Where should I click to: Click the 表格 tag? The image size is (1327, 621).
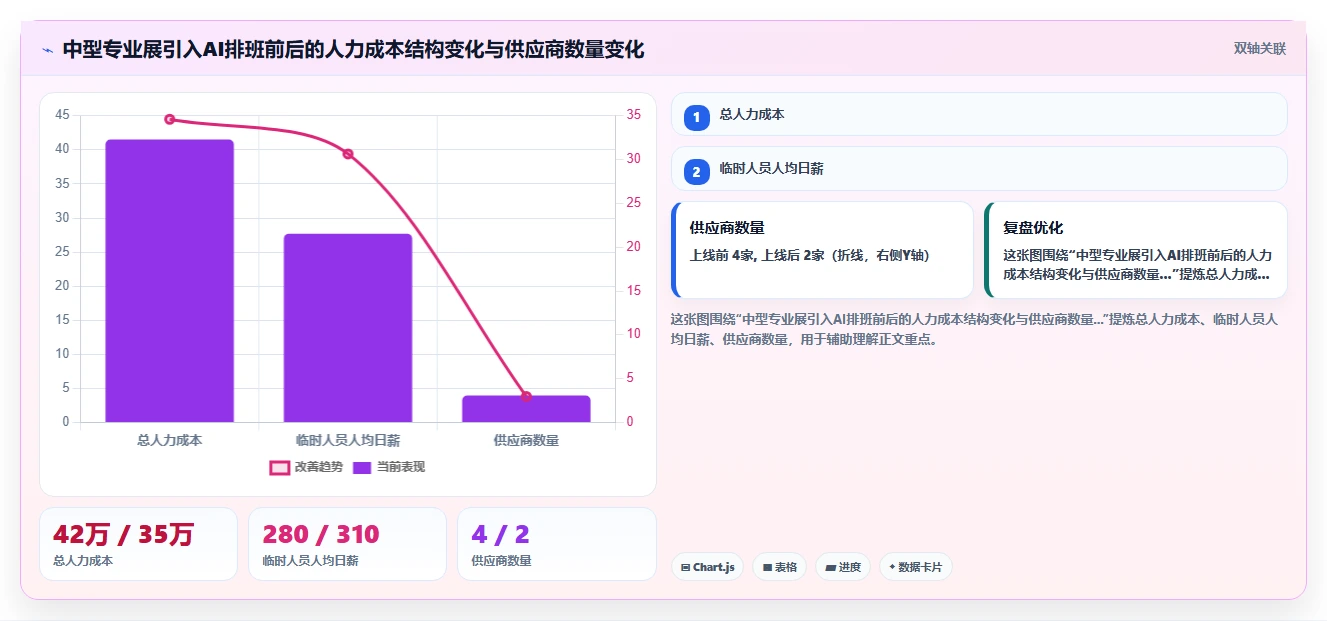(x=779, y=567)
